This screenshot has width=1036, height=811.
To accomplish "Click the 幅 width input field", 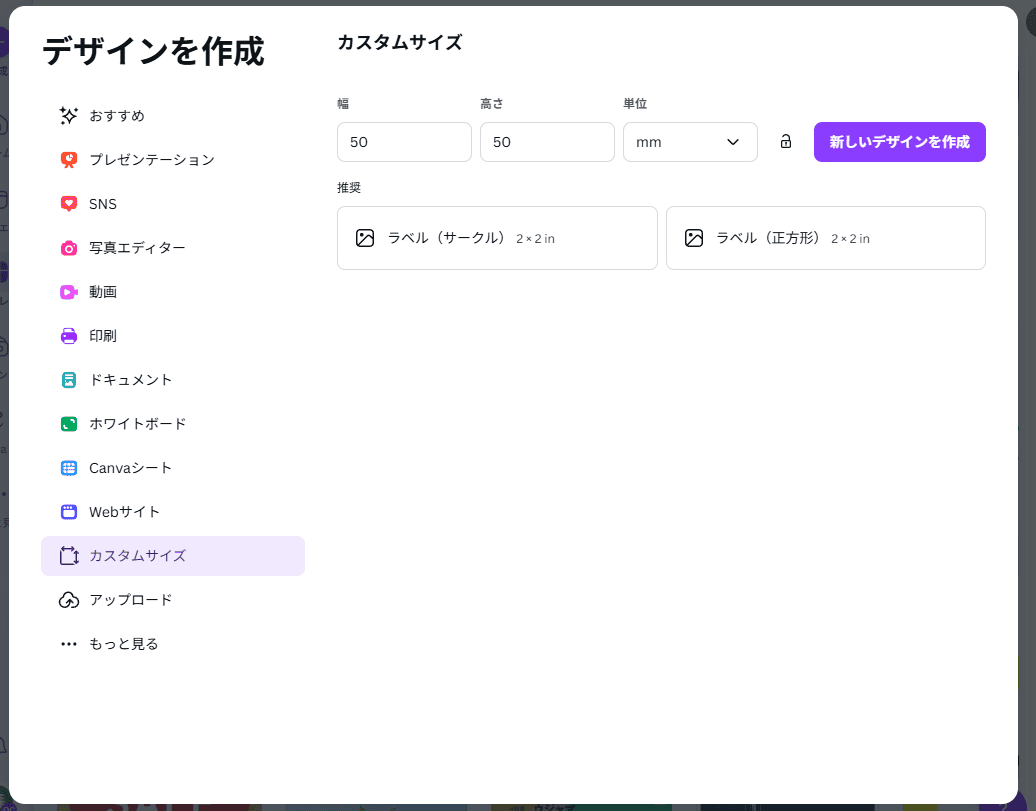I will [404, 141].
